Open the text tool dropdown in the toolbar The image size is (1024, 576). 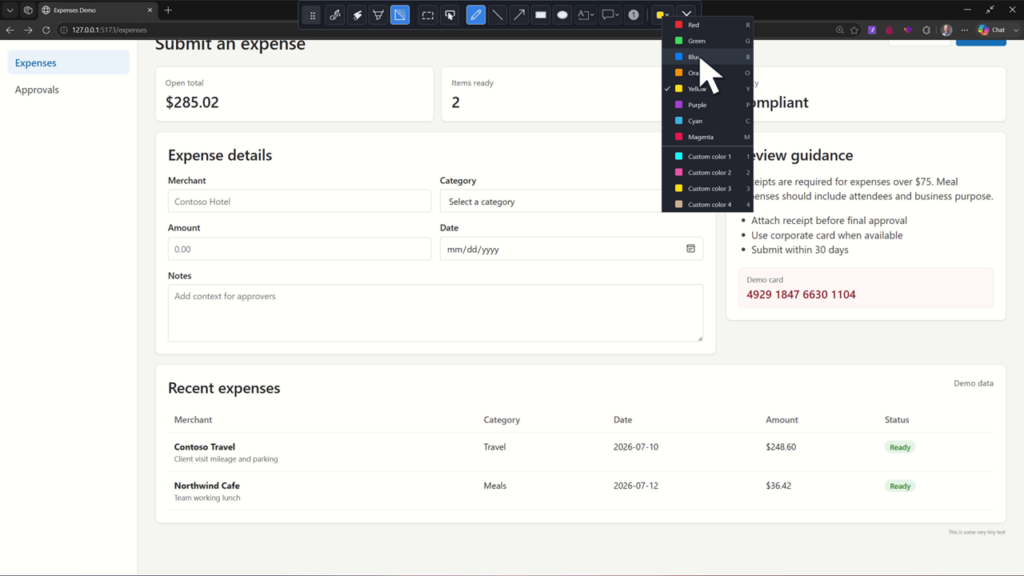(x=585, y=15)
